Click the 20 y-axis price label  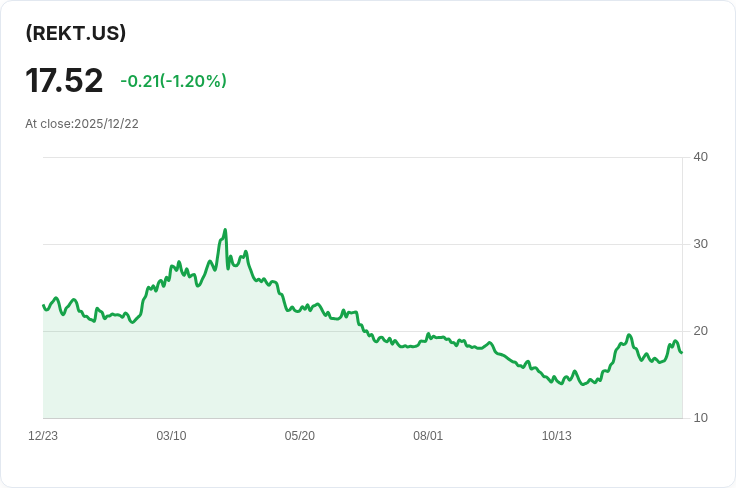700,331
